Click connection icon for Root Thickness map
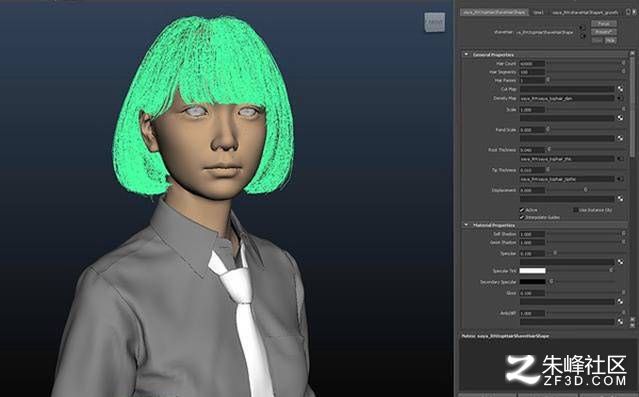 pyautogui.click(x=620, y=159)
